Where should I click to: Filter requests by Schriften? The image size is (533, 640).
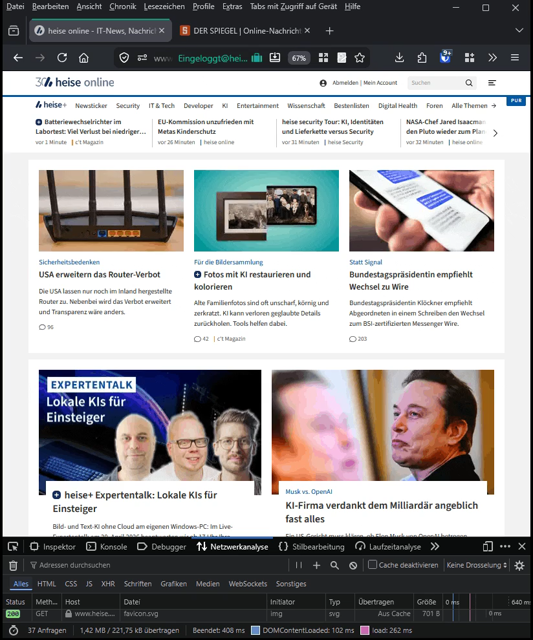click(x=138, y=584)
